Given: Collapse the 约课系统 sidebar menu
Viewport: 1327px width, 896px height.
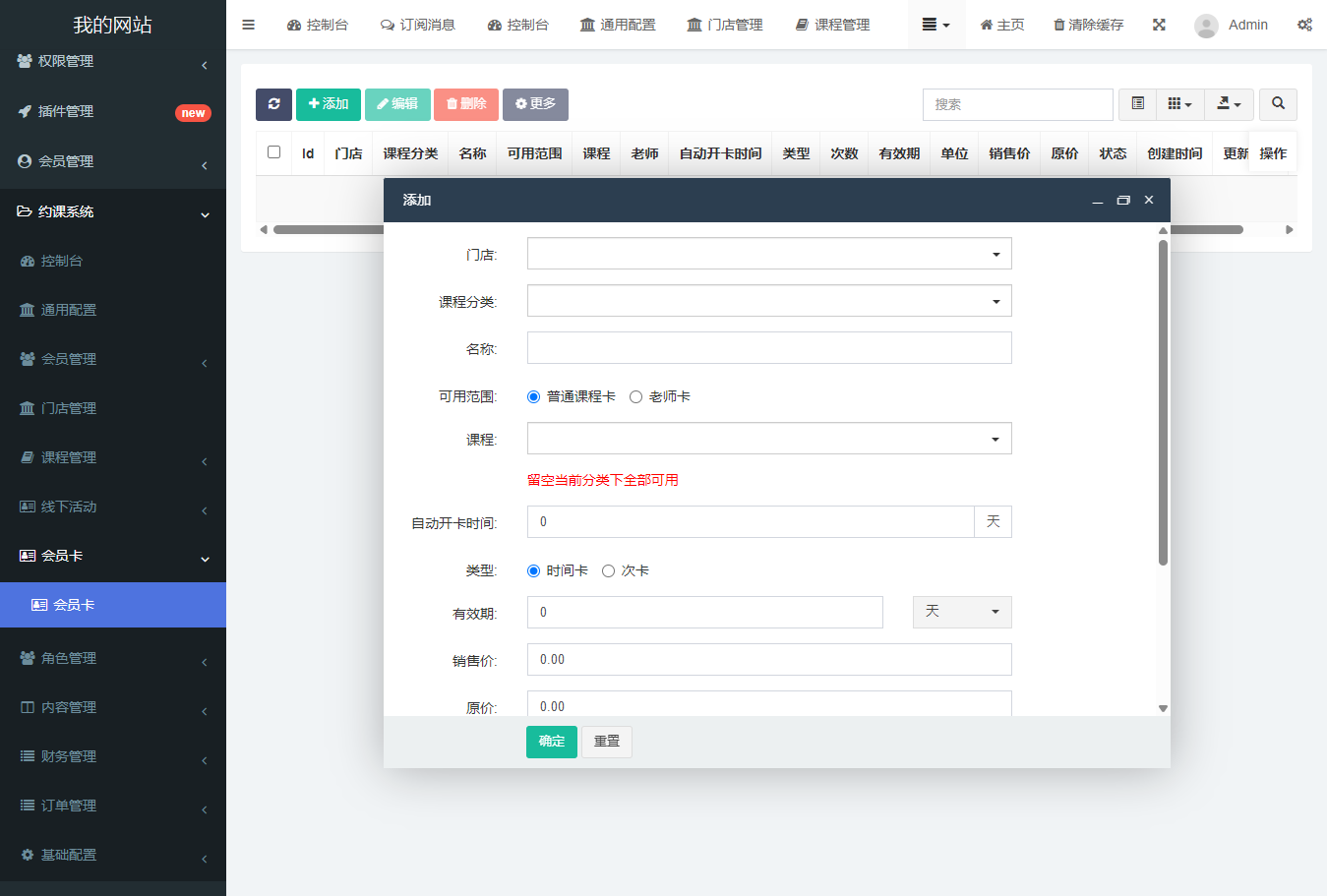Looking at the screenshot, I should pos(113,212).
